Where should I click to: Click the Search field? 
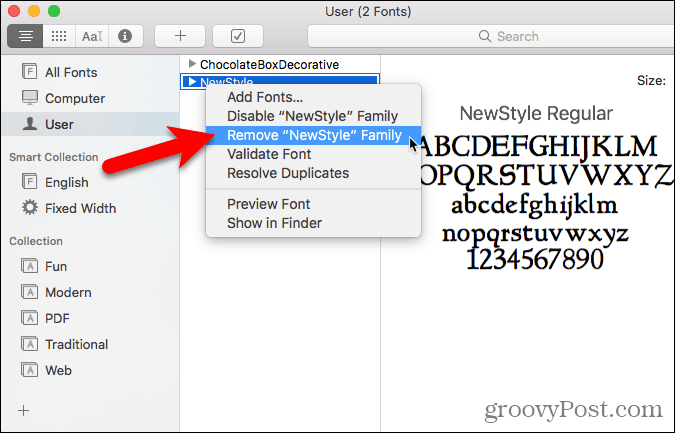pos(491,36)
